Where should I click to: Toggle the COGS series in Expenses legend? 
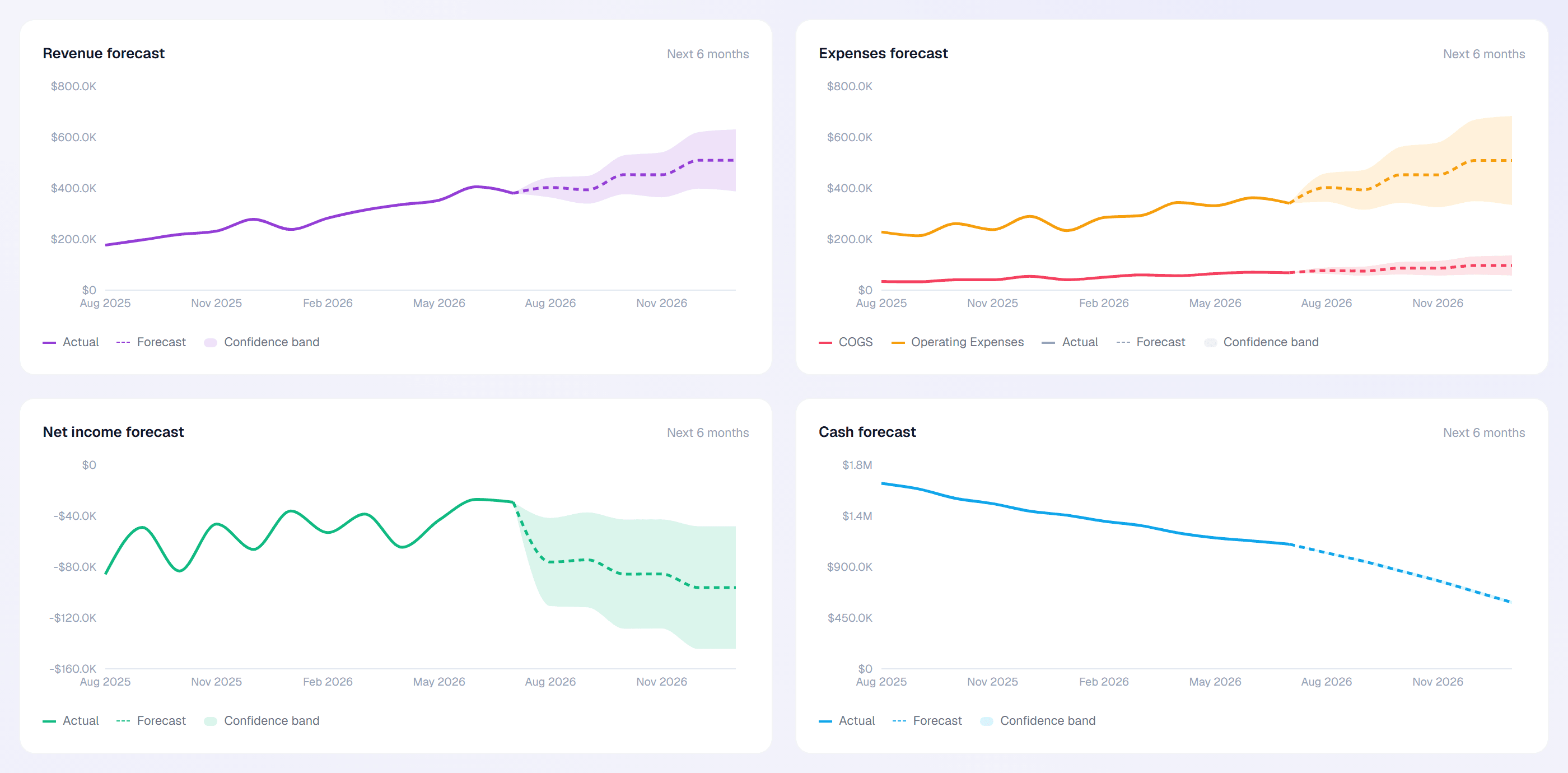(846, 342)
